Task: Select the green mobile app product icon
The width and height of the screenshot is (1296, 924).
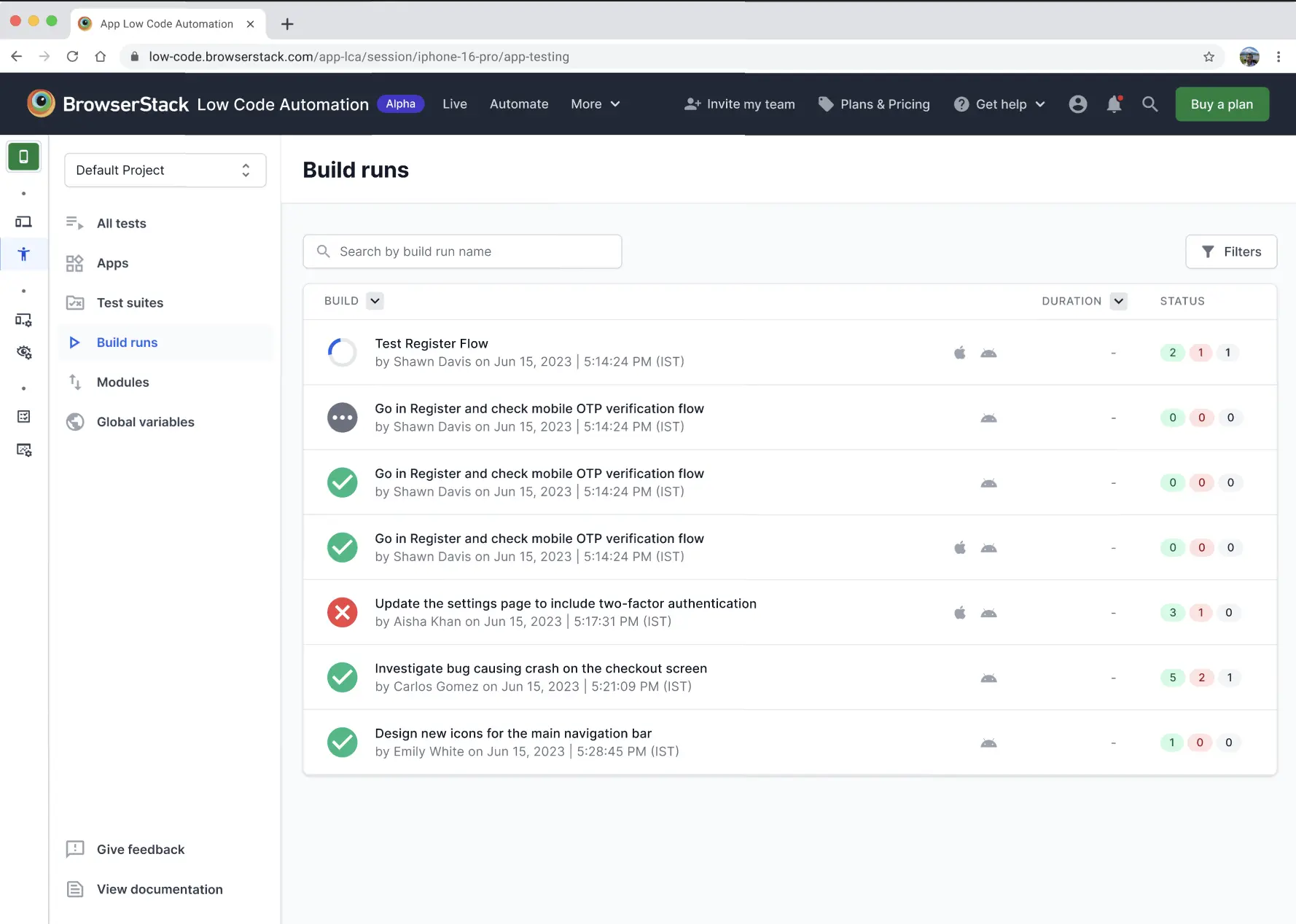Action: tap(24, 157)
